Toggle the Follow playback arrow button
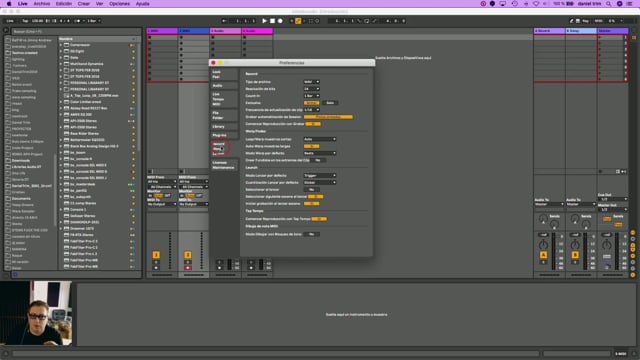 224,21
